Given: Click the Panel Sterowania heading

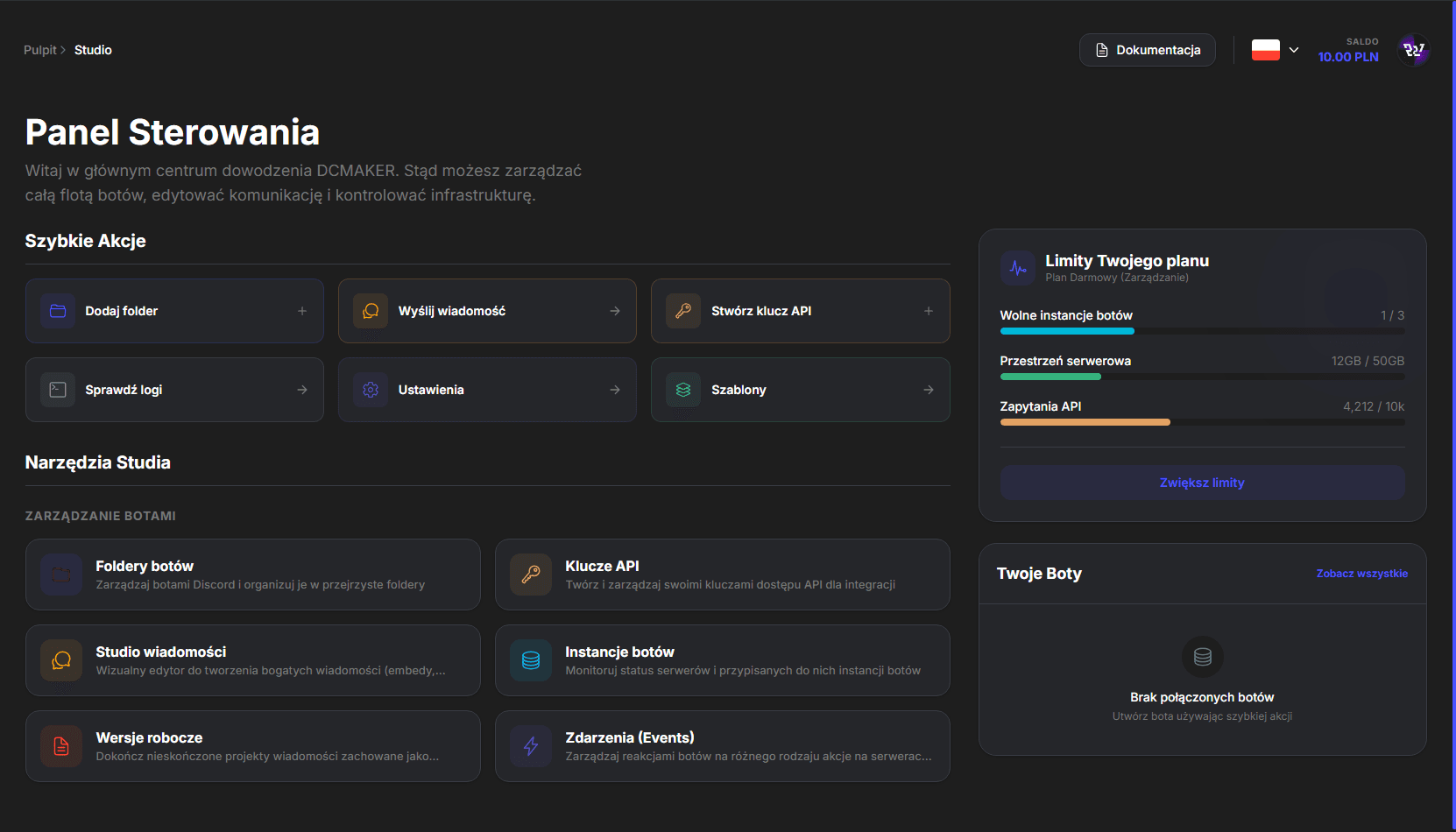Looking at the screenshot, I should [173, 132].
